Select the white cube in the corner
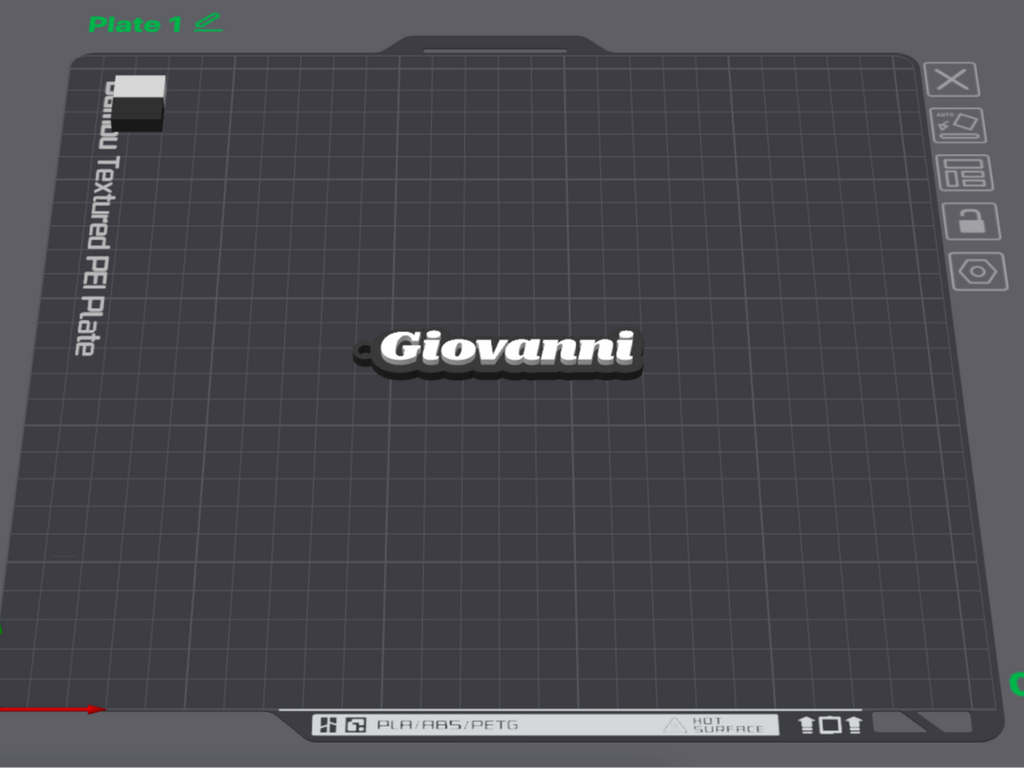This screenshot has height=768, width=1024. tap(138, 104)
